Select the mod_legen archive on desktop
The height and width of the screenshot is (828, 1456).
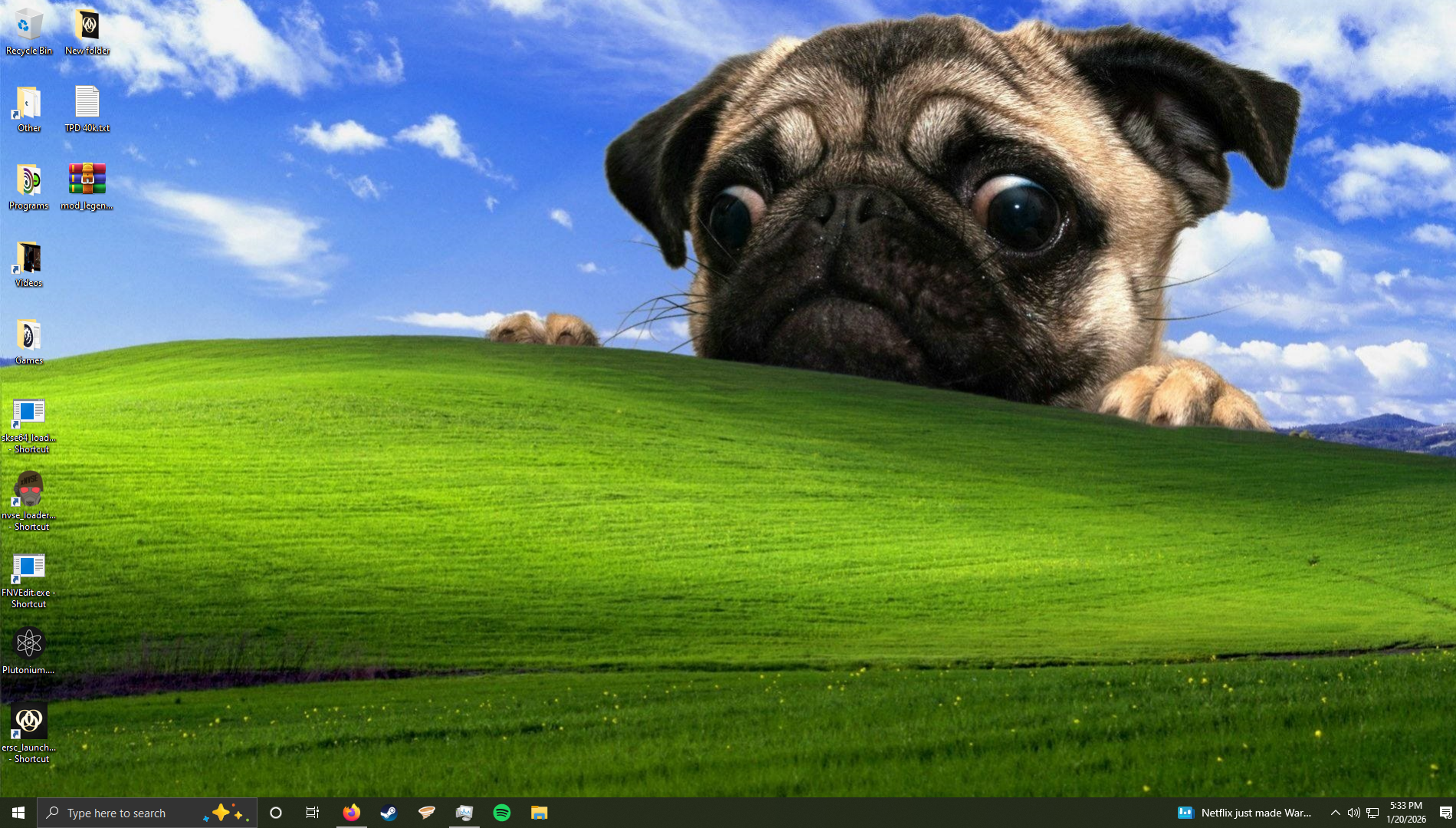coord(87,186)
